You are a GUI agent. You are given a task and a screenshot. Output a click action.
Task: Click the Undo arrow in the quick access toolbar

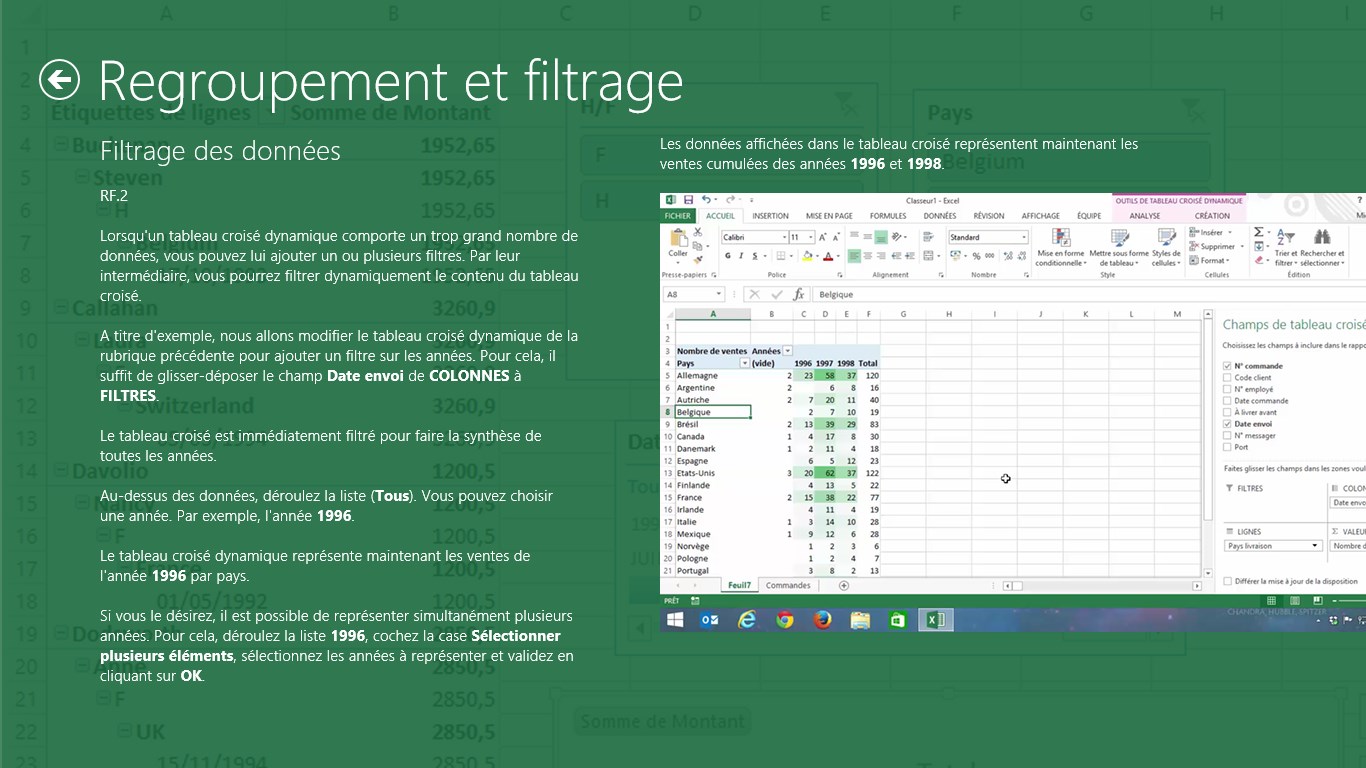tap(707, 200)
